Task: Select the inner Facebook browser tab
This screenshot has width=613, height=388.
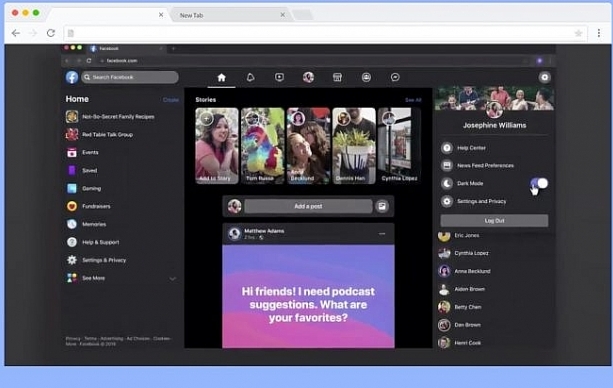Action: [x=125, y=48]
